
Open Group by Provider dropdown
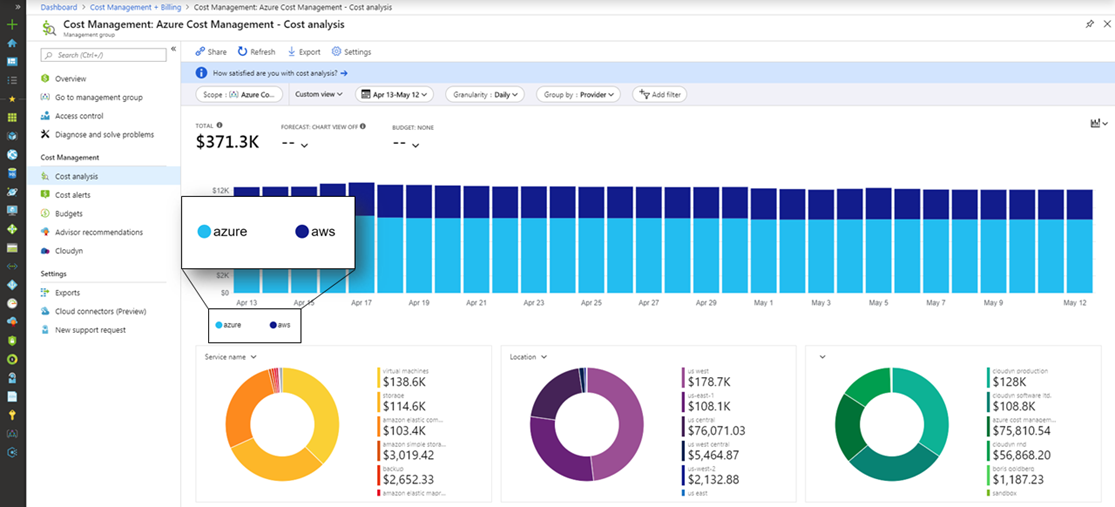pos(579,94)
